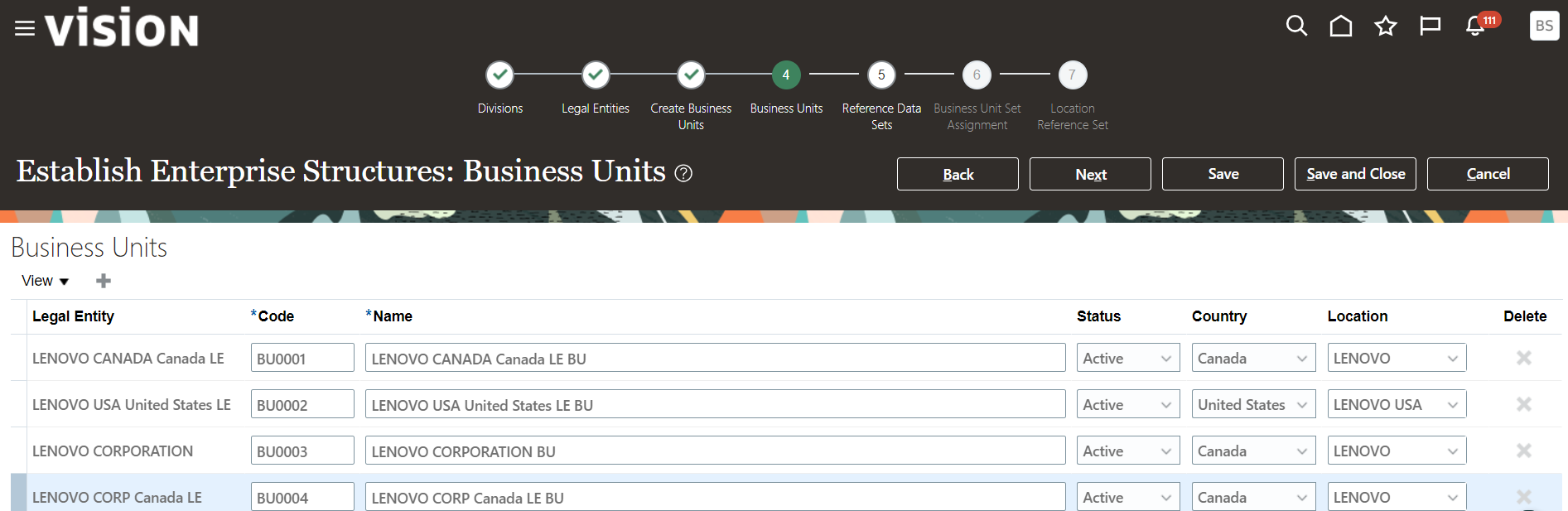Open the View menu dropdown

(x=45, y=281)
